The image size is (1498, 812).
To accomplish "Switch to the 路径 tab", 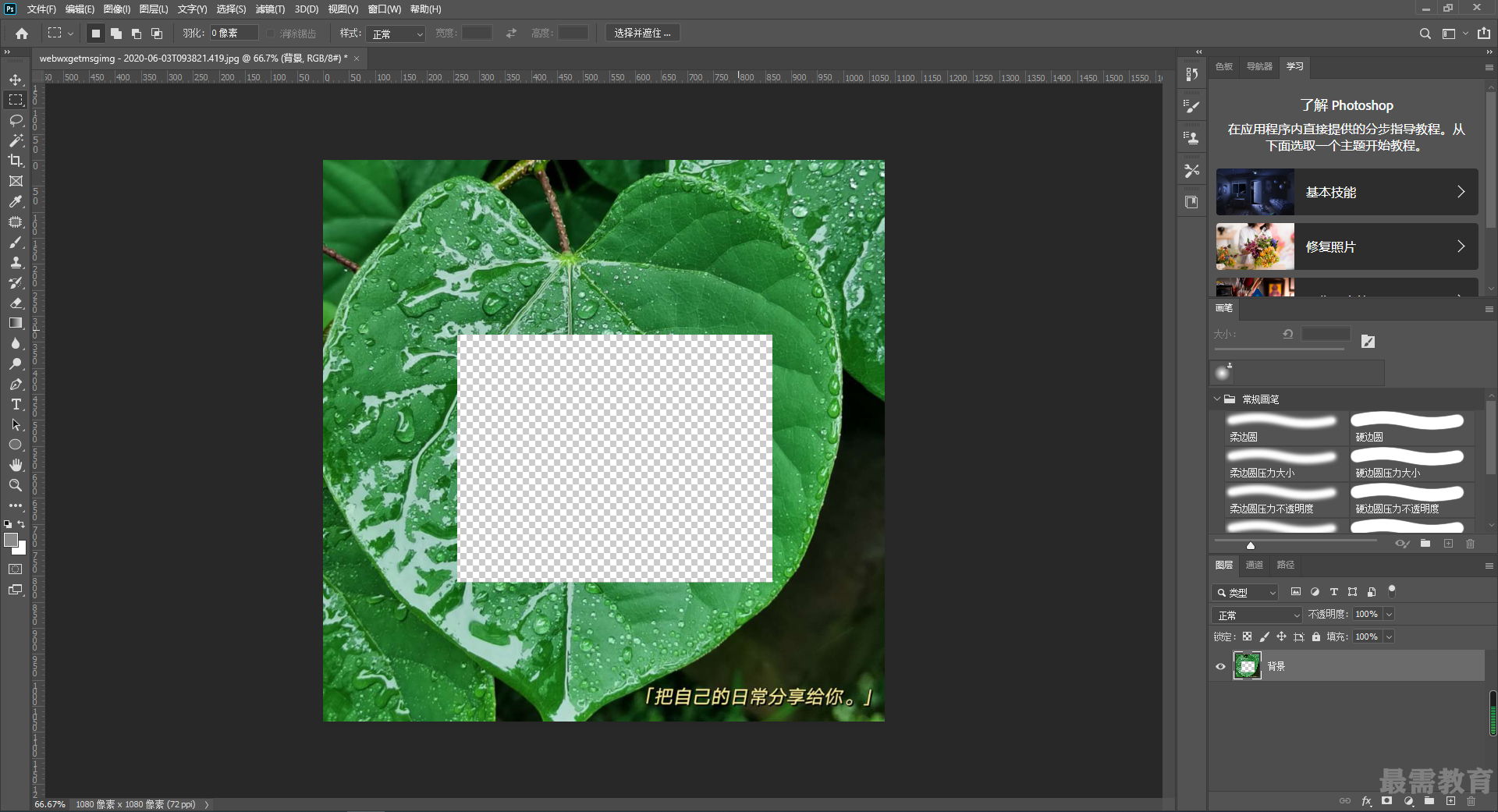I will point(1285,565).
